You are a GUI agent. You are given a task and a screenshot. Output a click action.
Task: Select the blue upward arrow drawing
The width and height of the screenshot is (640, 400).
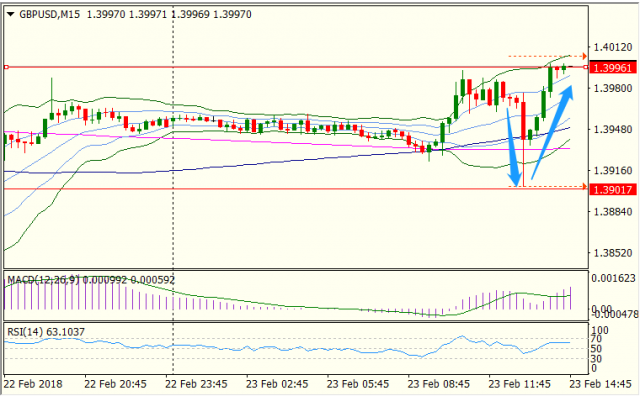[x=552, y=130]
